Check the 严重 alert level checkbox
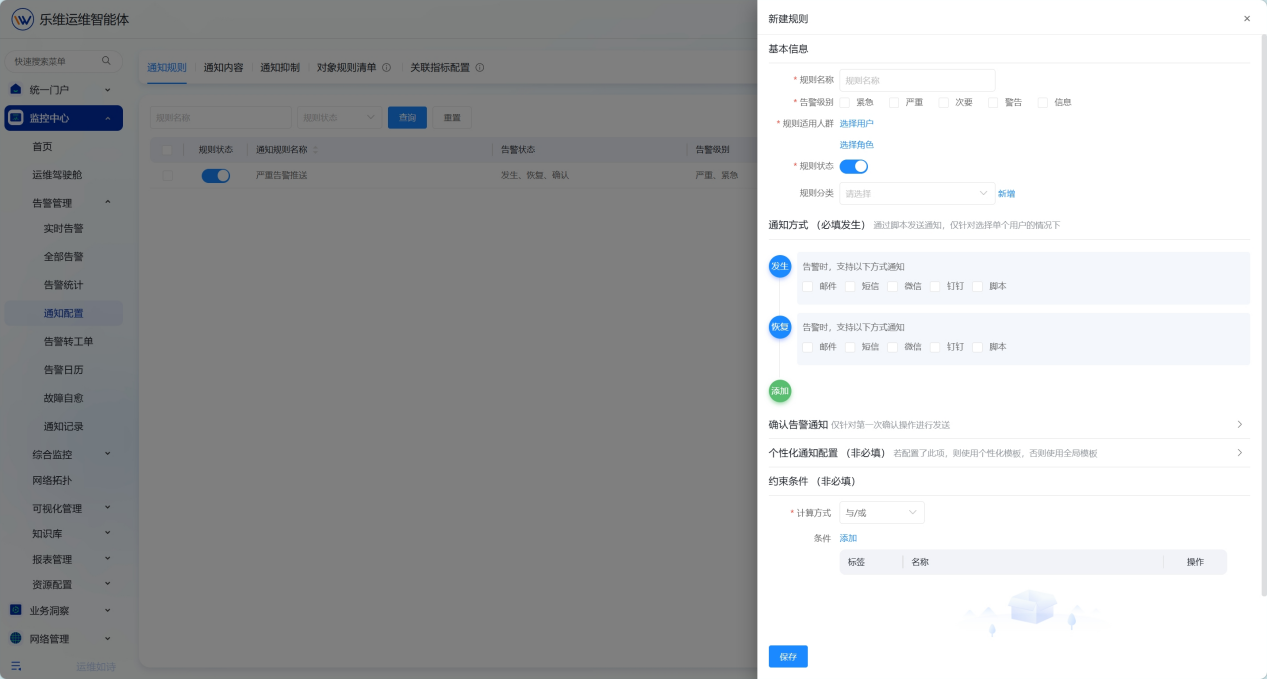 (x=894, y=102)
